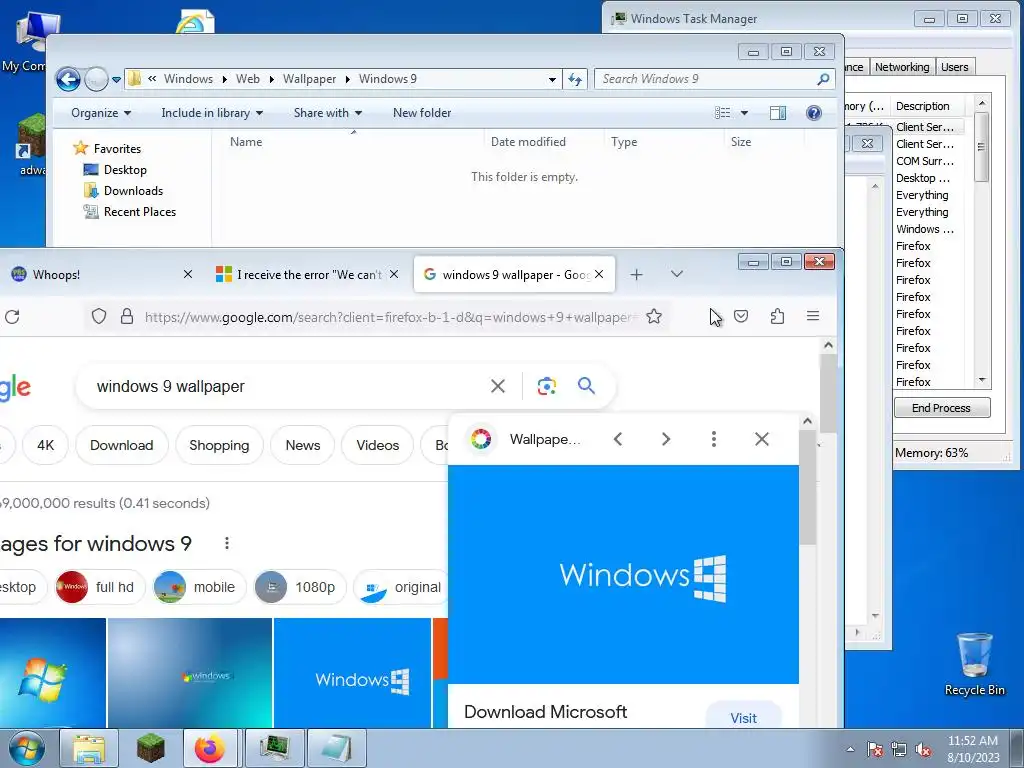Click the Firefox reload page button
Viewport: 1024px width, 768px height.
tap(12, 317)
